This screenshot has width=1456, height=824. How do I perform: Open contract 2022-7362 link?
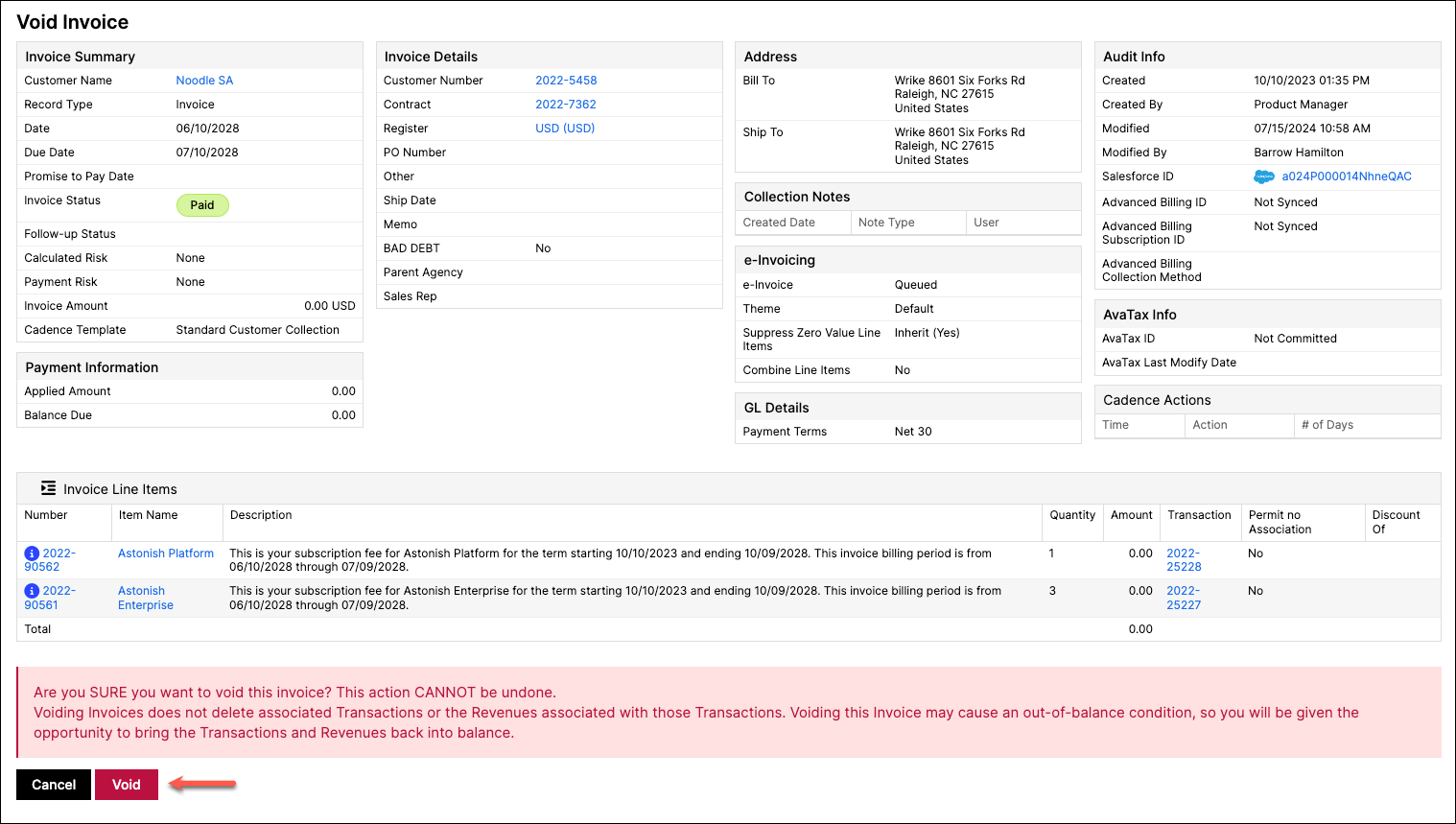click(566, 105)
